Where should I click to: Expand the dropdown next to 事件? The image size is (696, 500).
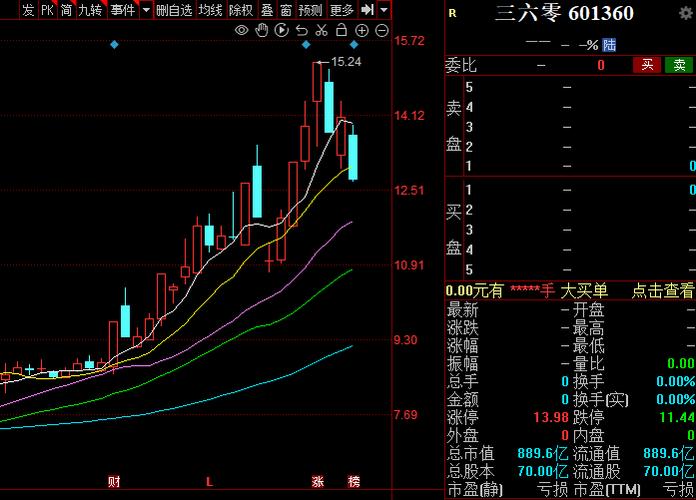coord(146,10)
